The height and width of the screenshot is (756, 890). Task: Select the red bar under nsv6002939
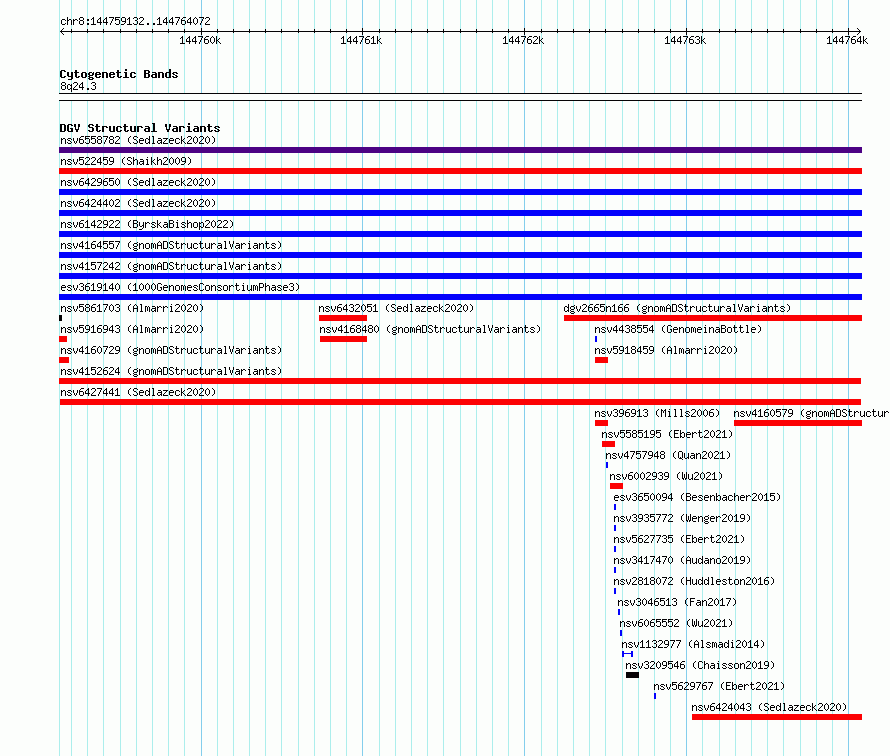coord(616,486)
